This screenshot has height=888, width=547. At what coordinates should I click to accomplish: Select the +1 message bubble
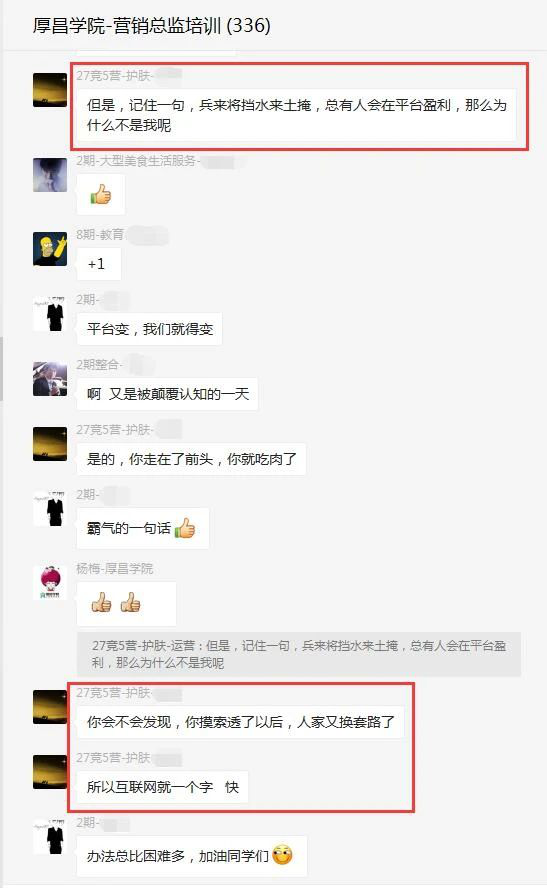(x=99, y=264)
